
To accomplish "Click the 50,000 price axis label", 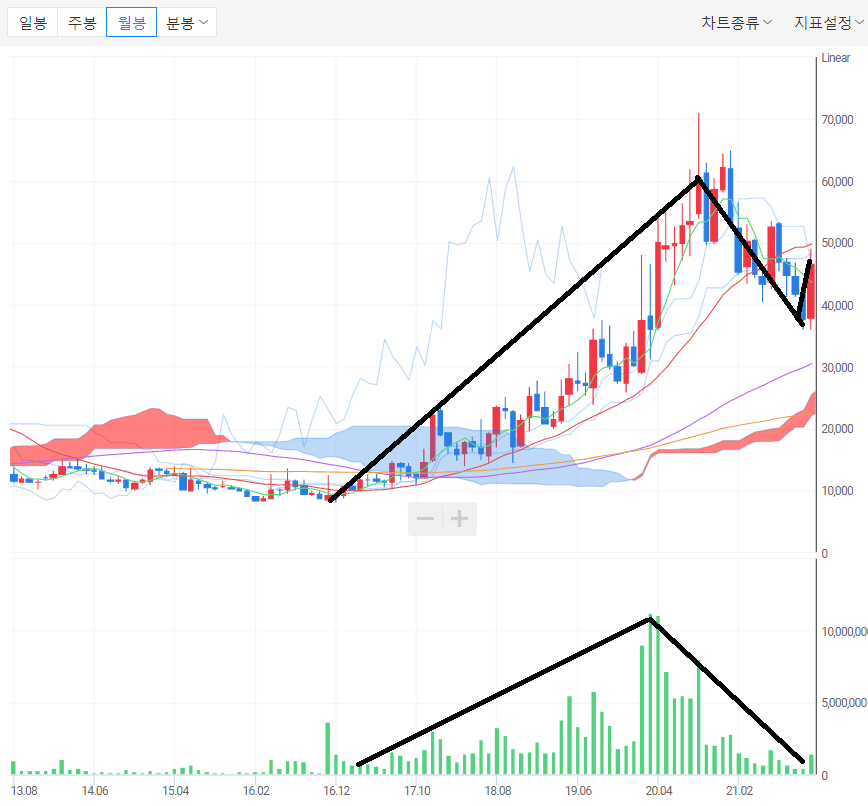I will [x=837, y=243].
